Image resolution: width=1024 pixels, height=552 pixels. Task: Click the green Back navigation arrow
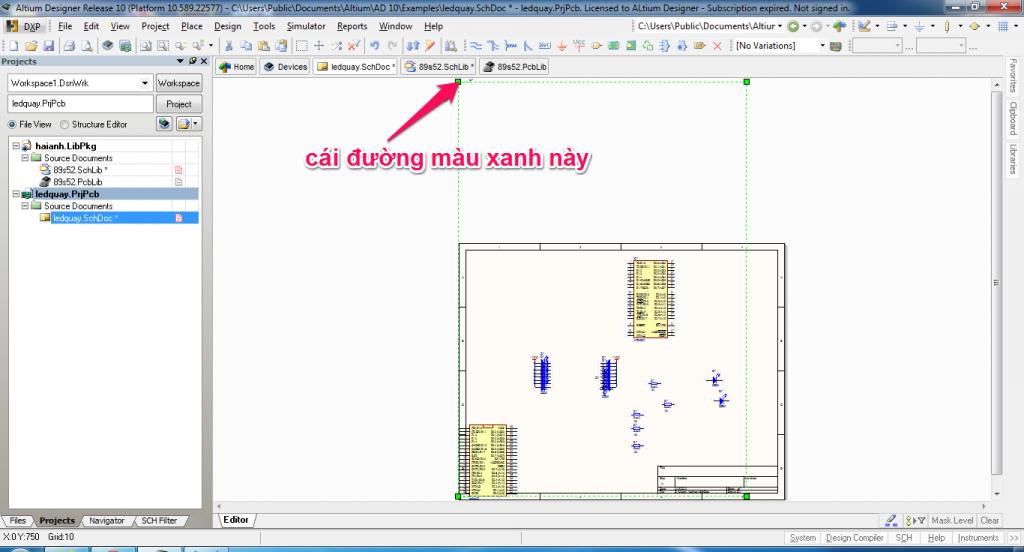pyautogui.click(x=793, y=26)
